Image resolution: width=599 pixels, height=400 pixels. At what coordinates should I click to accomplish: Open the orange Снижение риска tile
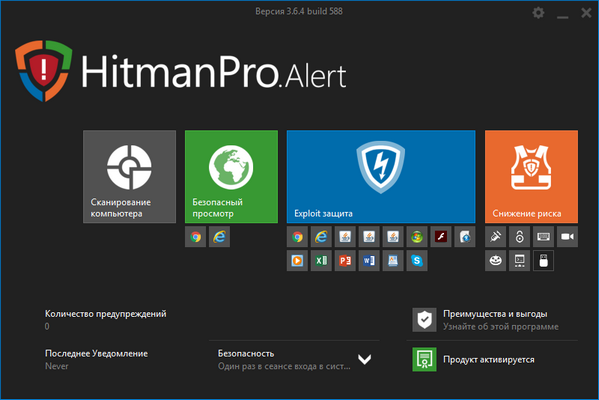(531, 177)
